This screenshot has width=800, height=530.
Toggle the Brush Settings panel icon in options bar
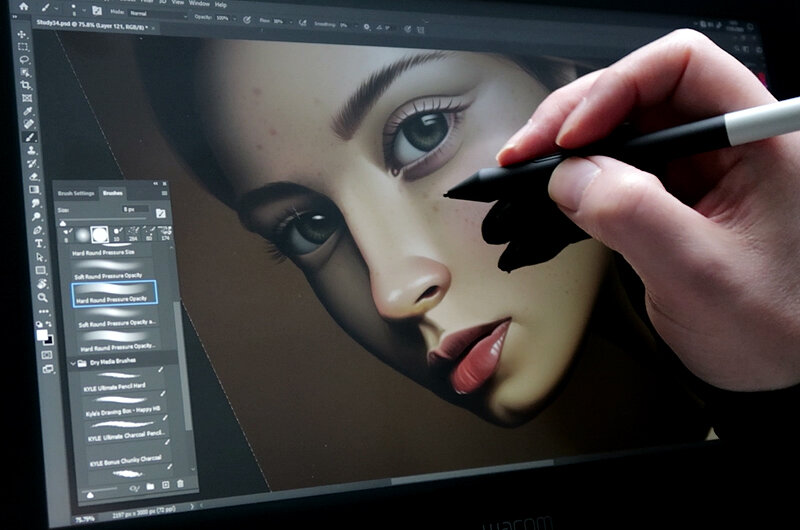tap(97, 12)
